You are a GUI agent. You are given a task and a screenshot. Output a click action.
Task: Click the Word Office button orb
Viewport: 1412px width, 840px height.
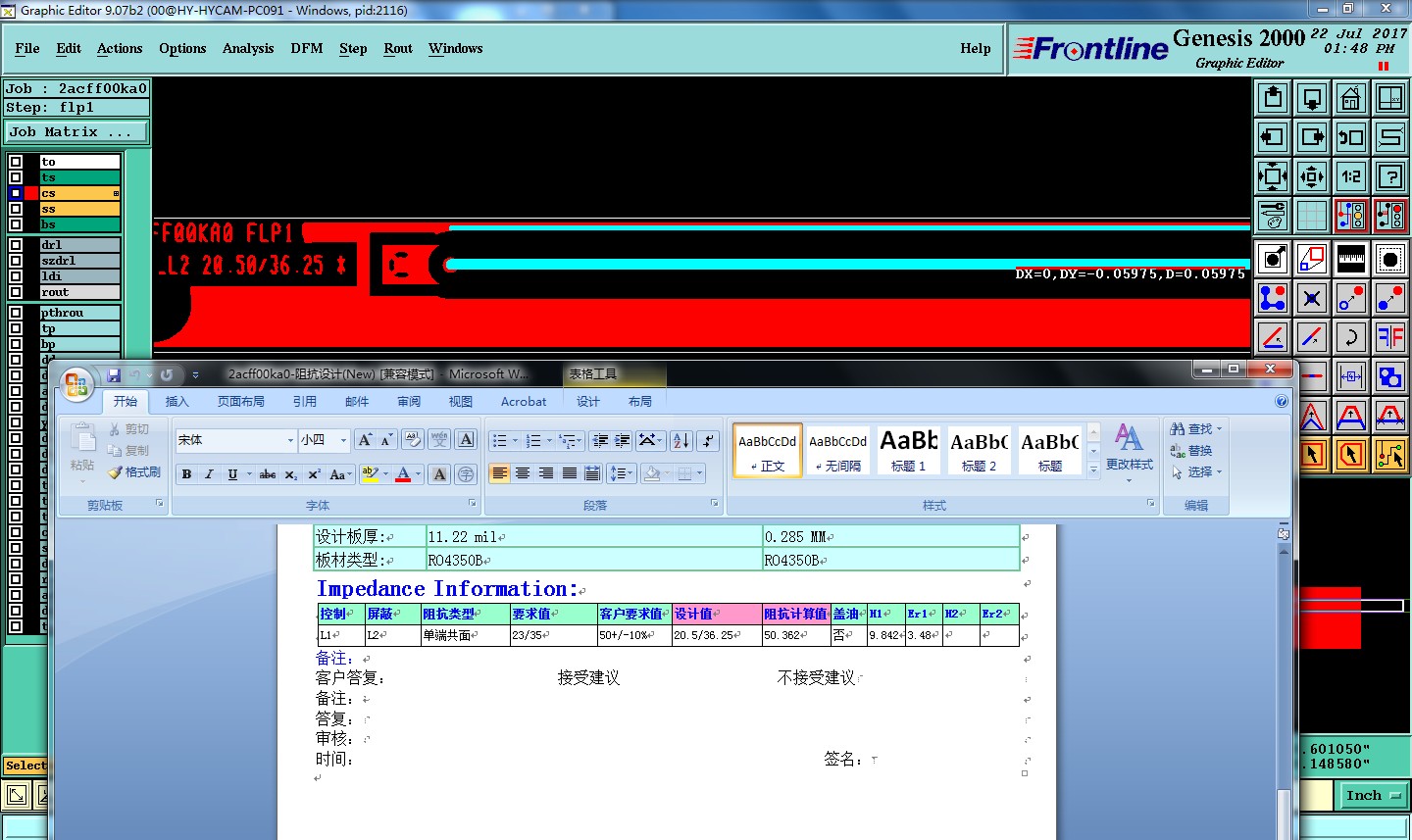pos(76,383)
